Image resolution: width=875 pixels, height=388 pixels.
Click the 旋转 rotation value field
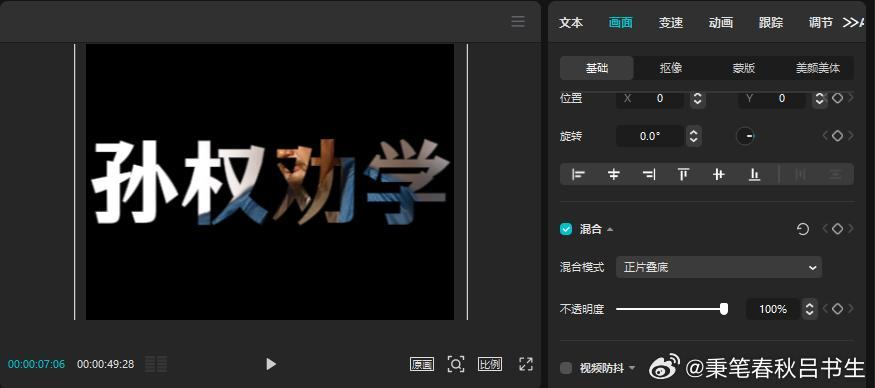pos(650,136)
